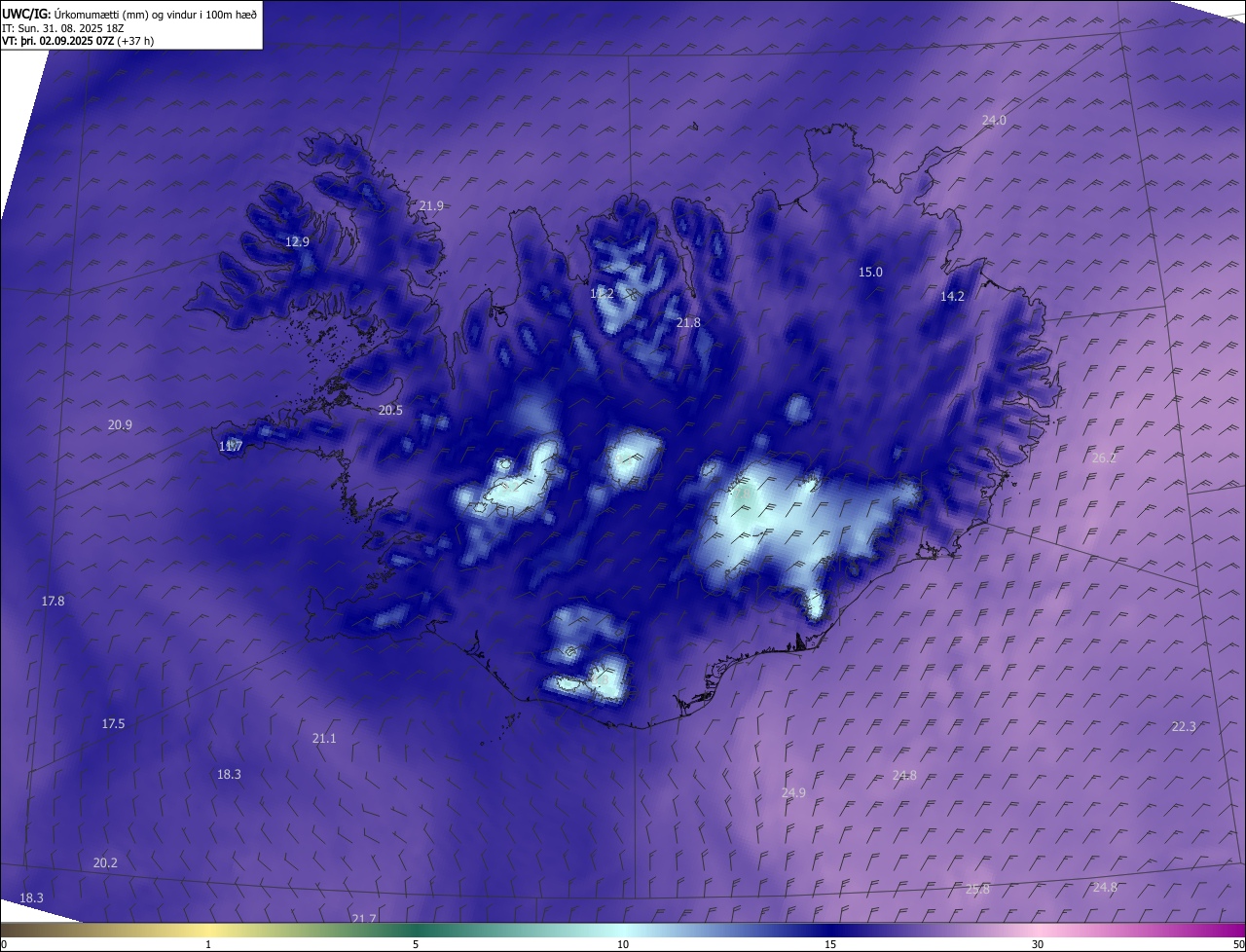1246x952 pixels.
Task: Click the 14.2 value label
Action: pyautogui.click(x=952, y=297)
